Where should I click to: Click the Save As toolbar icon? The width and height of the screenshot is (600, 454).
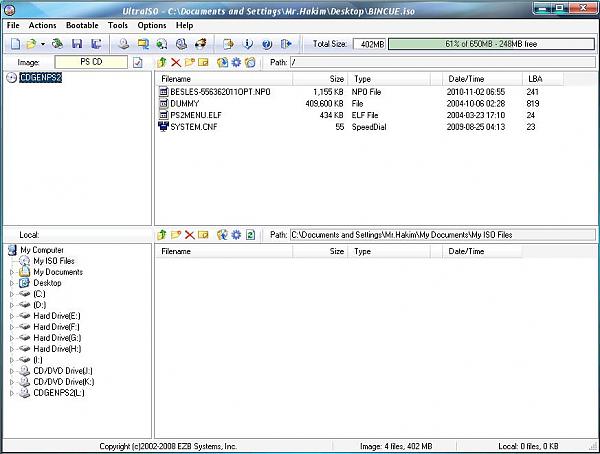point(96,44)
